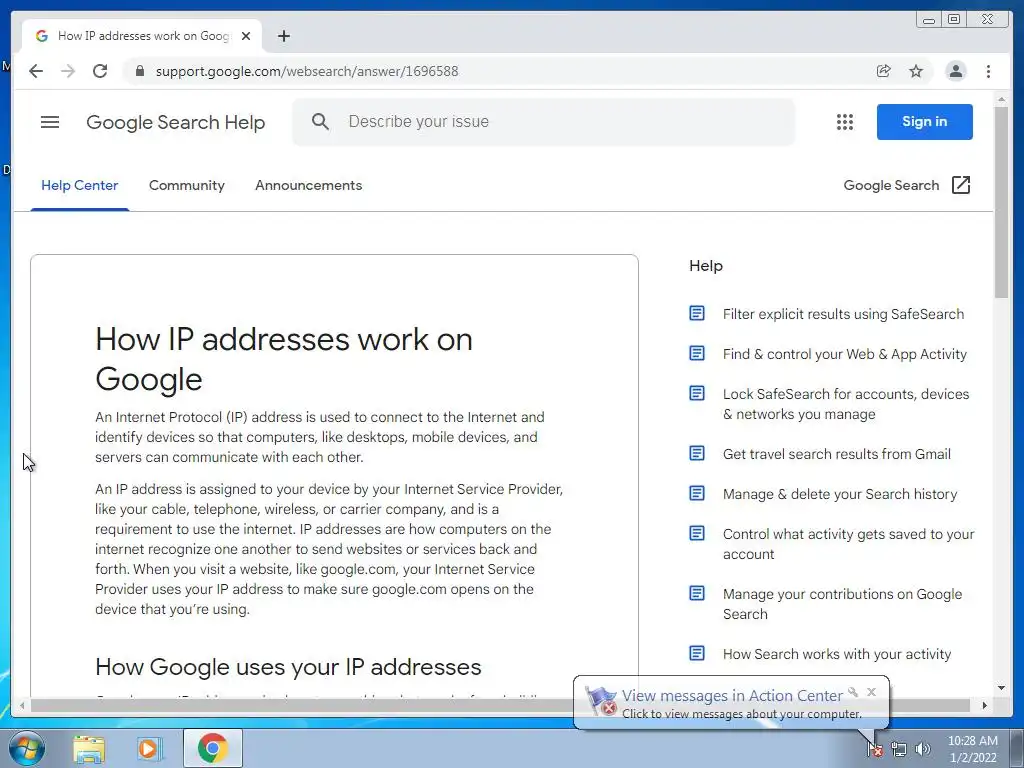Screen dimensions: 1024x768
Task: Click 'View messages in Action Center'
Action: point(732,696)
